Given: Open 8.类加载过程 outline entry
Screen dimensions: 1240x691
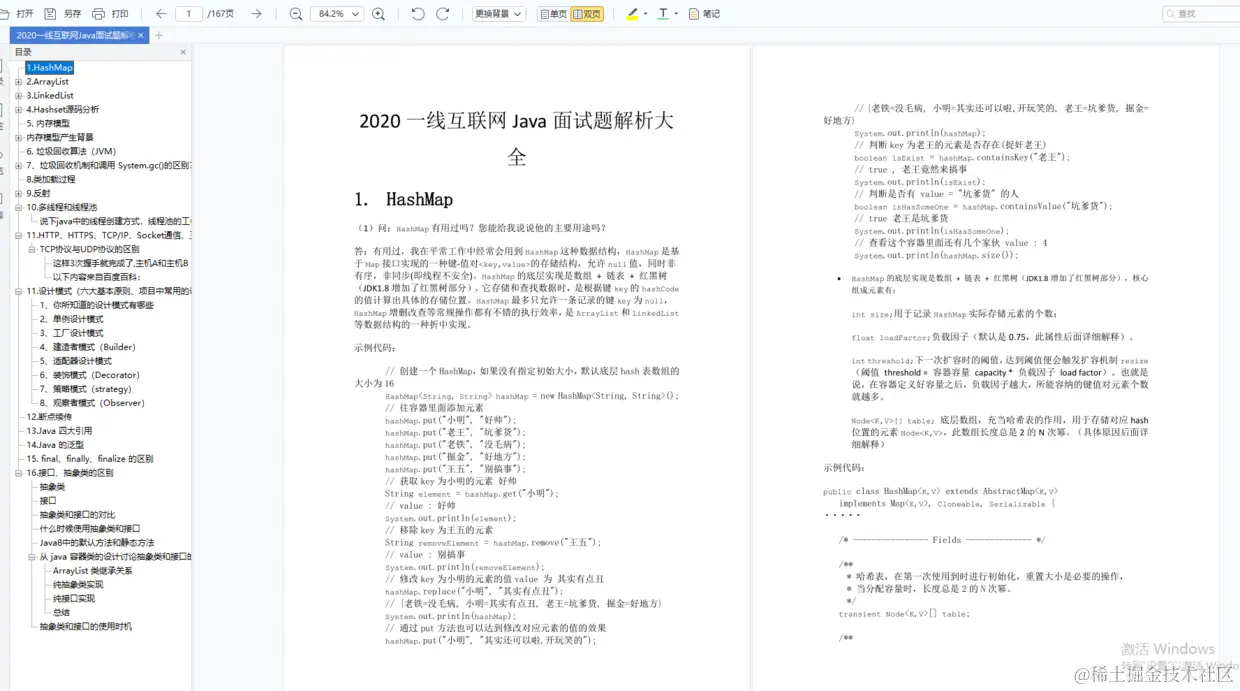Looking at the screenshot, I should (50, 180).
